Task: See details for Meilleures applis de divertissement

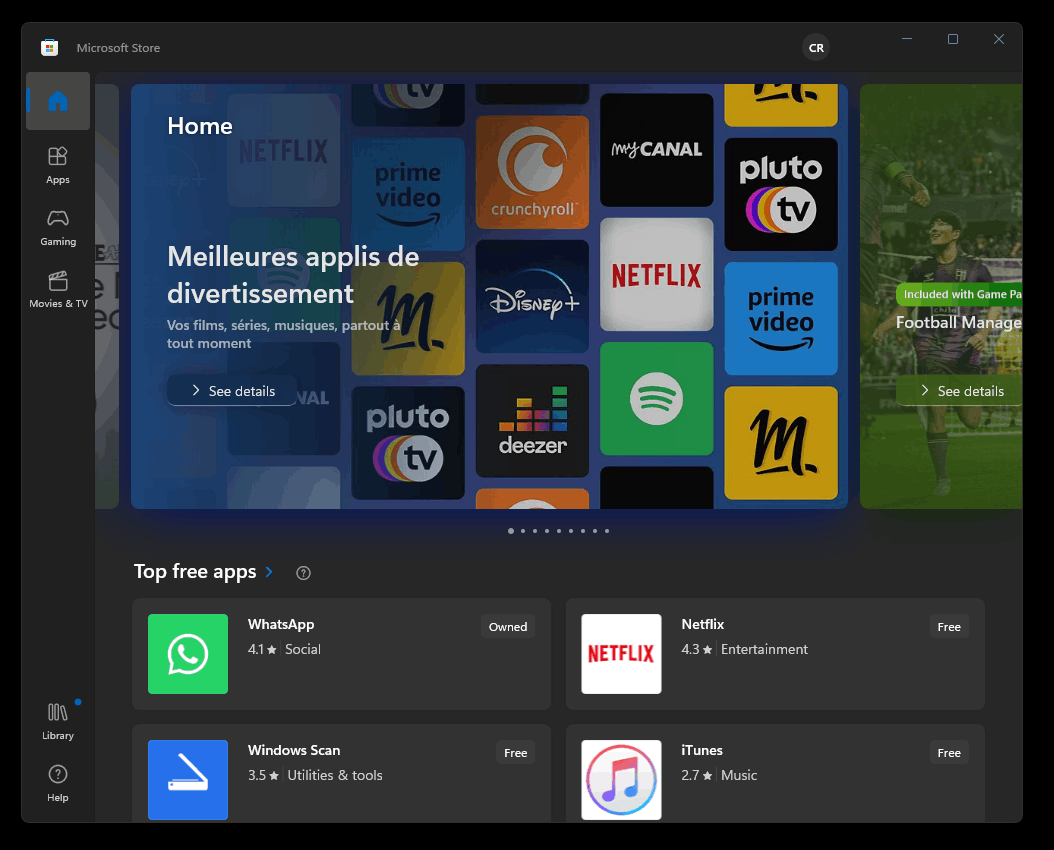Action: (232, 390)
